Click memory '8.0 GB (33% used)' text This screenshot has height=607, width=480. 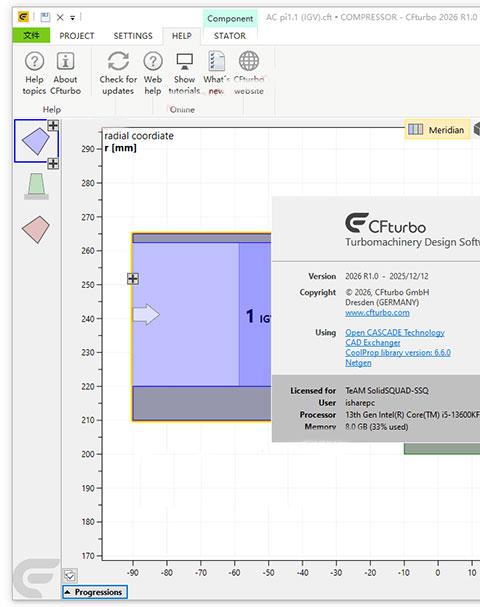pyautogui.click(x=377, y=427)
